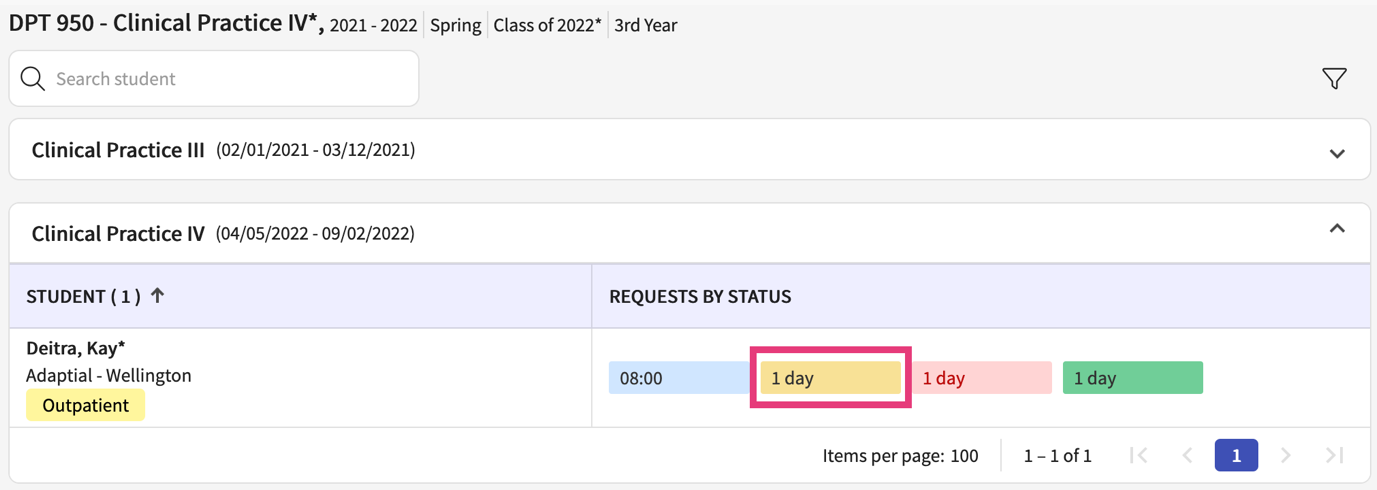
Task: Click the Outpatient tag
Action: pyautogui.click(x=86, y=405)
